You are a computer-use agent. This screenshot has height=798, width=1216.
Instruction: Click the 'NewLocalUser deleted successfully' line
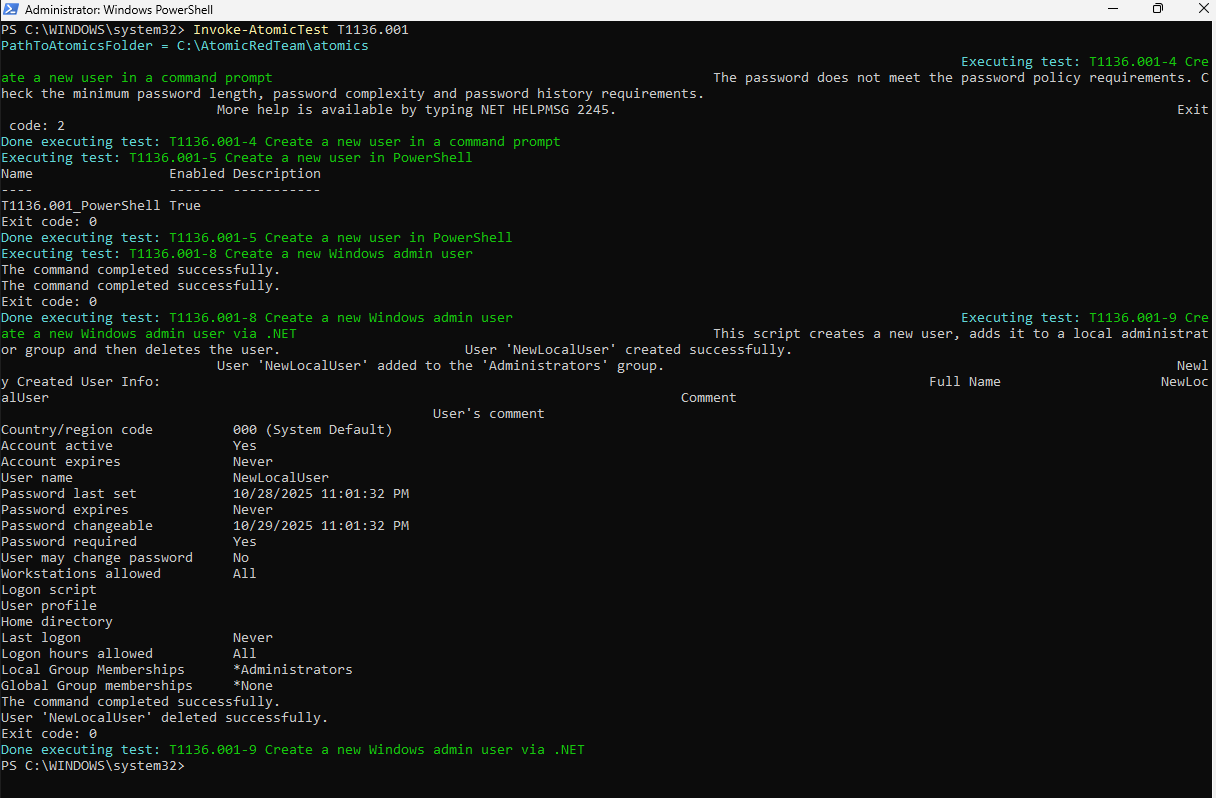pyautogui.click(x=164, y=718)
